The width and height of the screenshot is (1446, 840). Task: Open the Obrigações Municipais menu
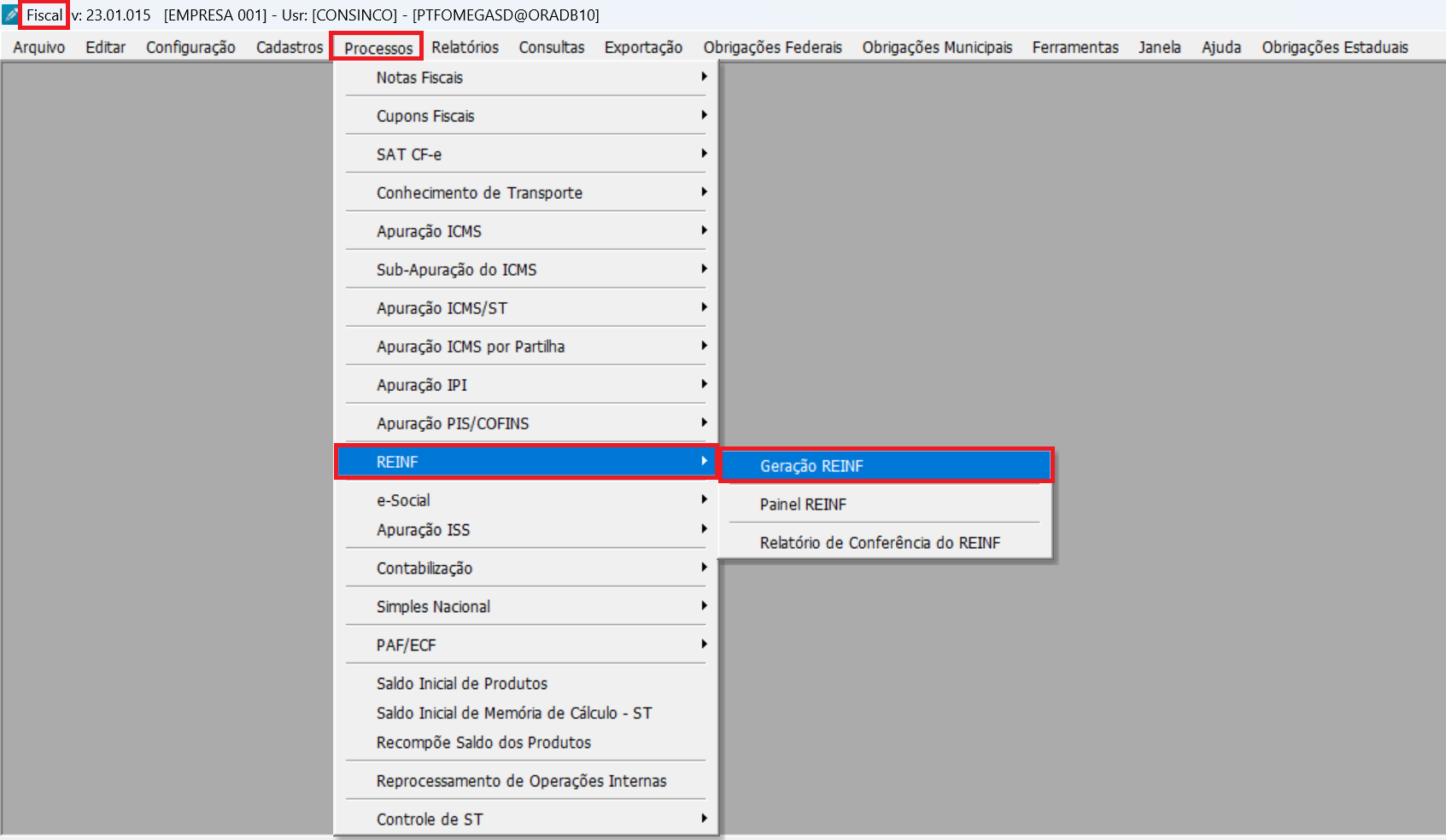937,47
